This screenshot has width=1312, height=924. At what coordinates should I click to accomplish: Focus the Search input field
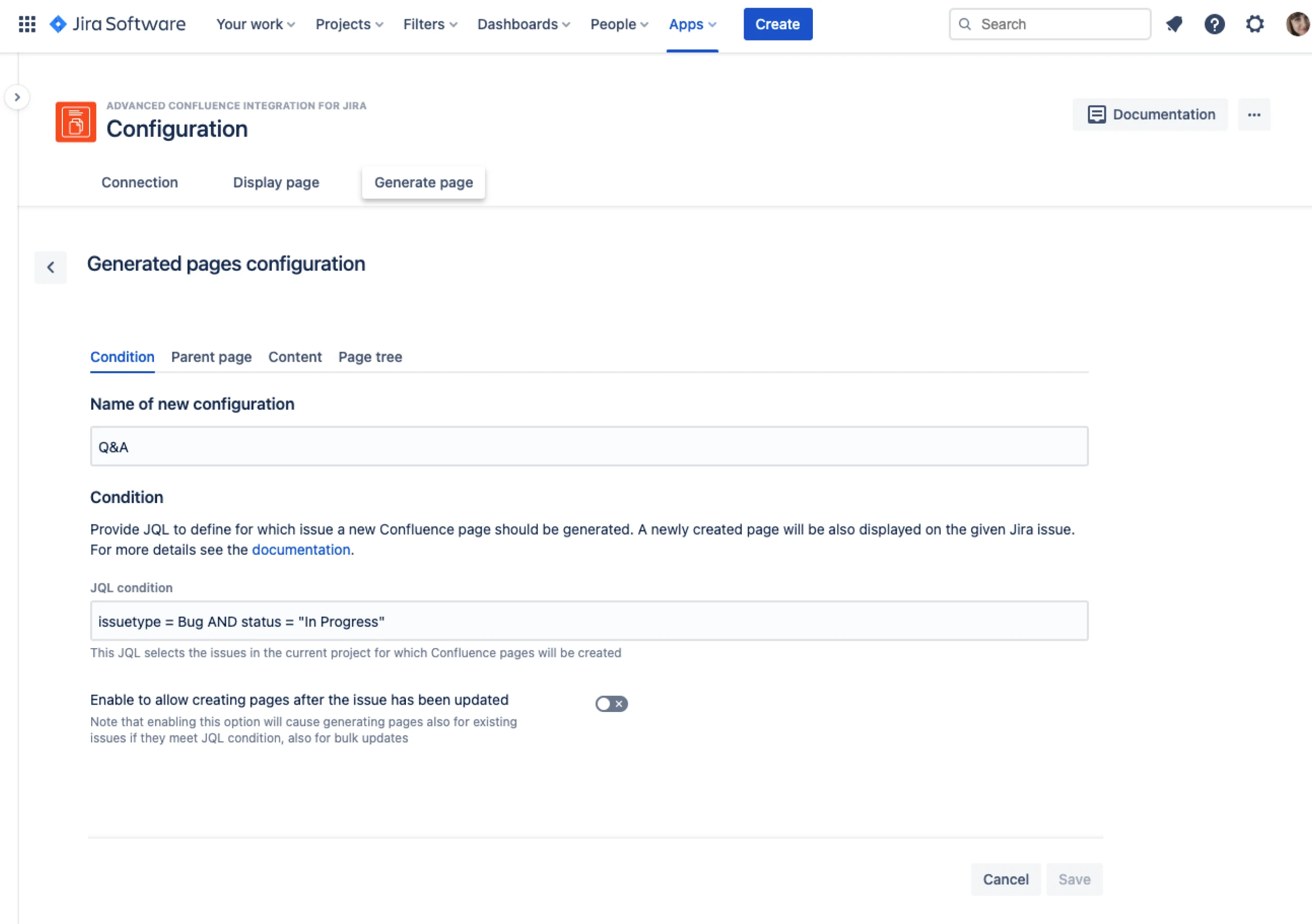(1050, 24)
